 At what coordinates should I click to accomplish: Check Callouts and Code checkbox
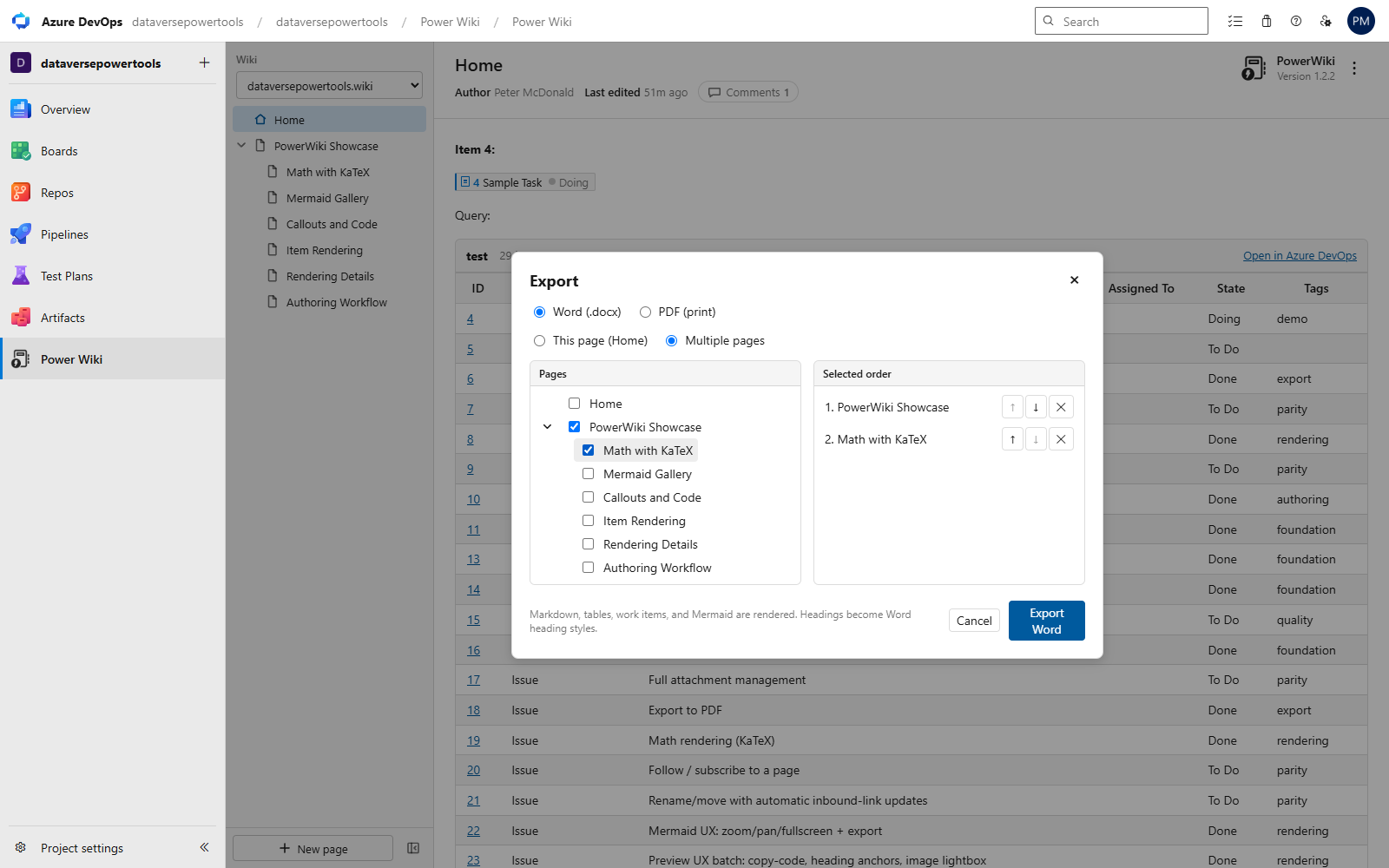pyautogui.click(x=588, y=496)
